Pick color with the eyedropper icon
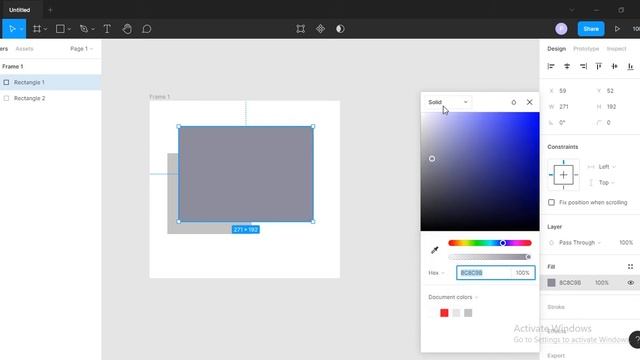Image resolution: width=640 pixels, height=360 pixels. (x=435, y=250)
